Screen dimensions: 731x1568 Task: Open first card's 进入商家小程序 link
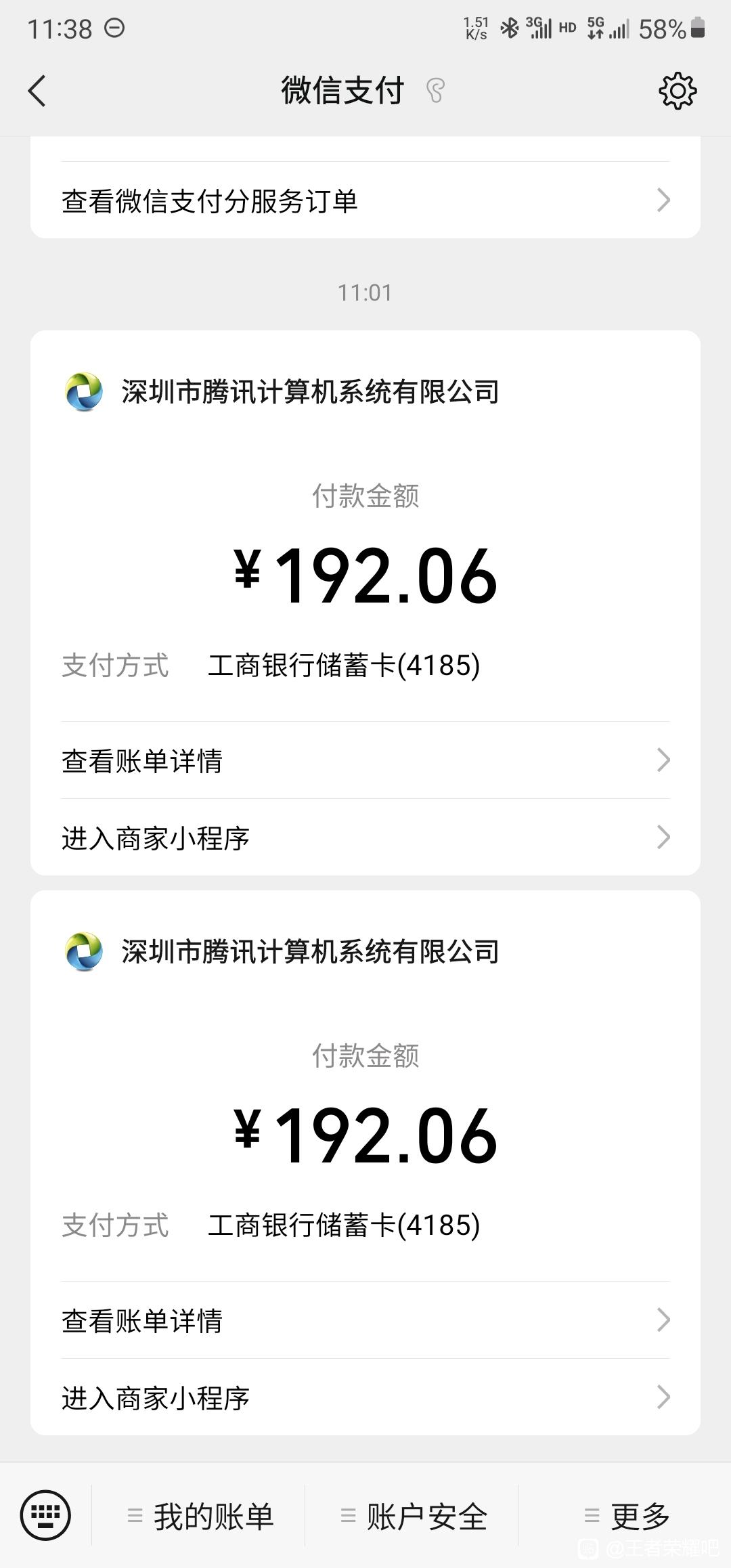pos(365,837)
